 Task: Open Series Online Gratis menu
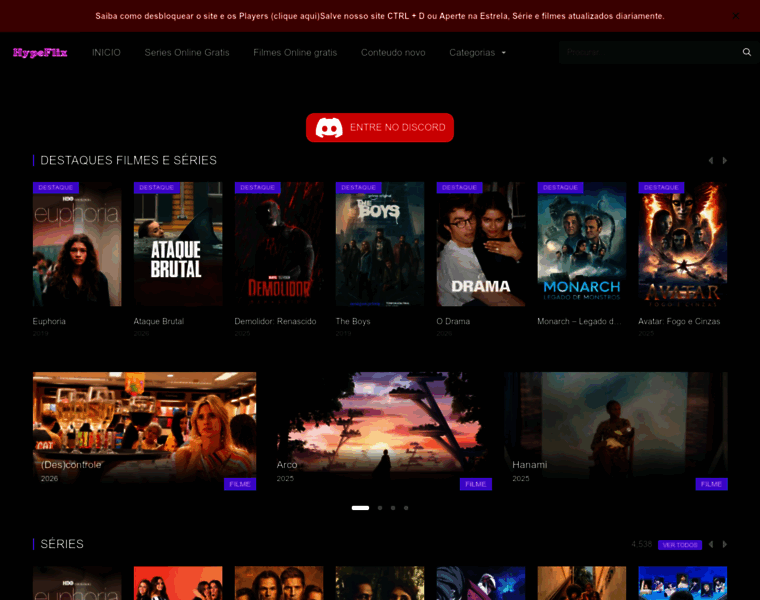[x=187, y=52]
